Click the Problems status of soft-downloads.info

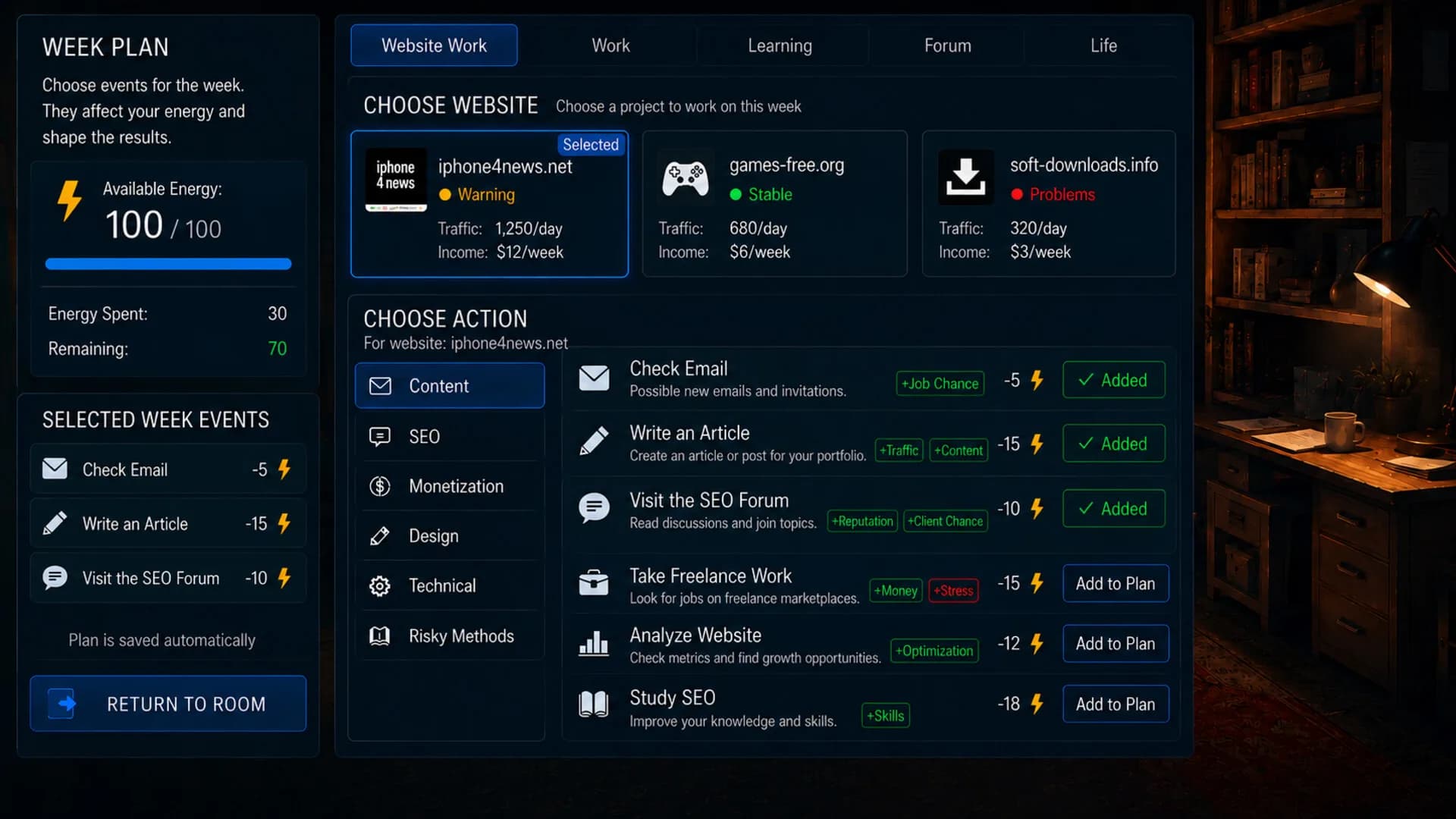tap(1053, 195)
